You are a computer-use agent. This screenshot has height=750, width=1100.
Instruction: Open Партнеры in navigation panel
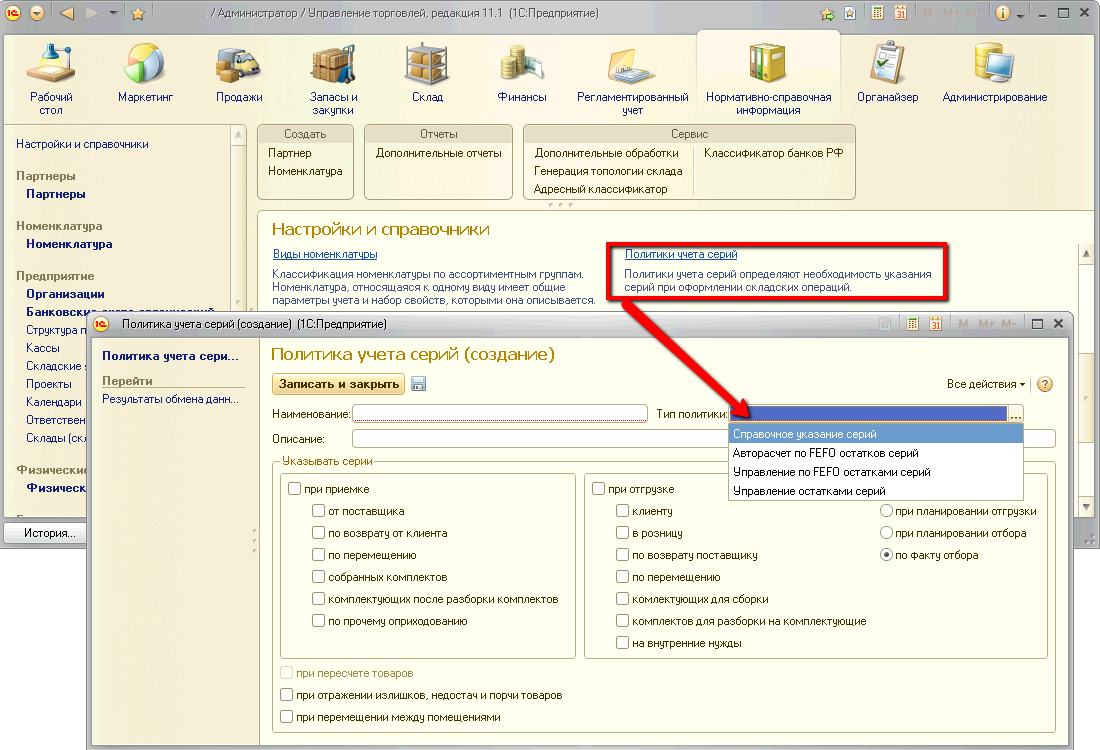tap(55, 194)
